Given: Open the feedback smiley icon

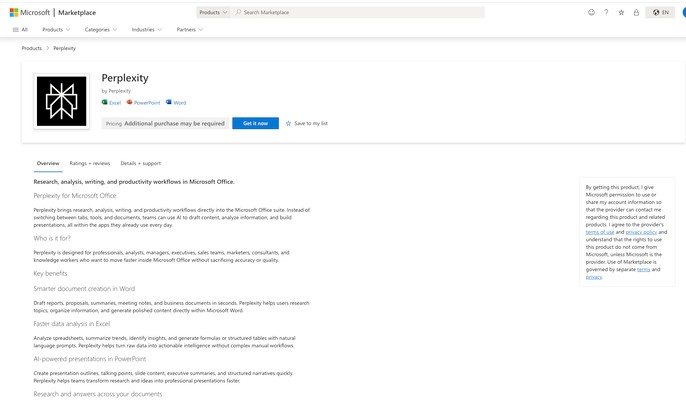Looking at the screenshot, I should 591,12.
